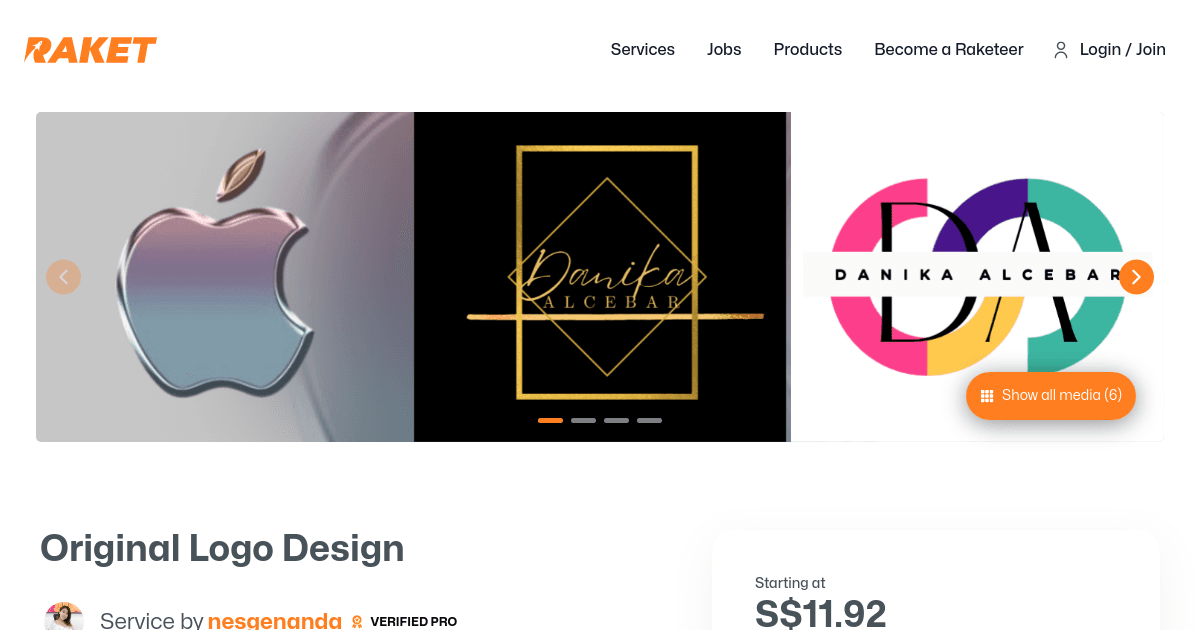Click Become a Raketeer link
1200x630 pixels.
pos(949,49)
